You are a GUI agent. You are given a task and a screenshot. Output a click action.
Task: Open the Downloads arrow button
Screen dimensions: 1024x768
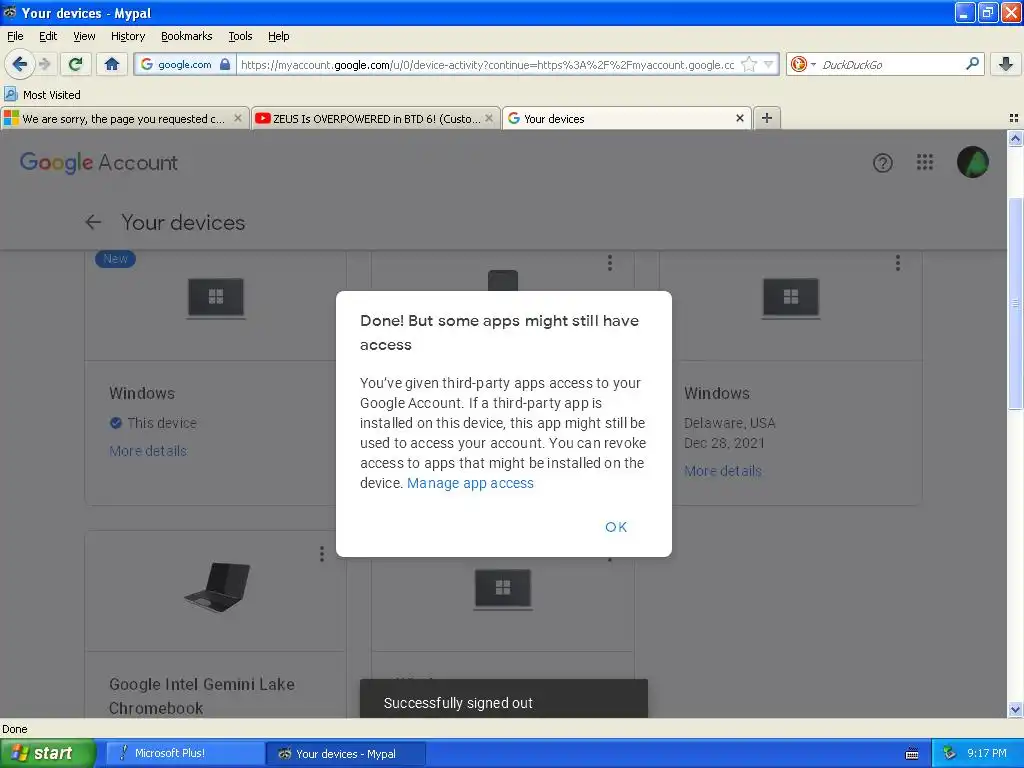pyautogui.click(x=1006, y=64)
